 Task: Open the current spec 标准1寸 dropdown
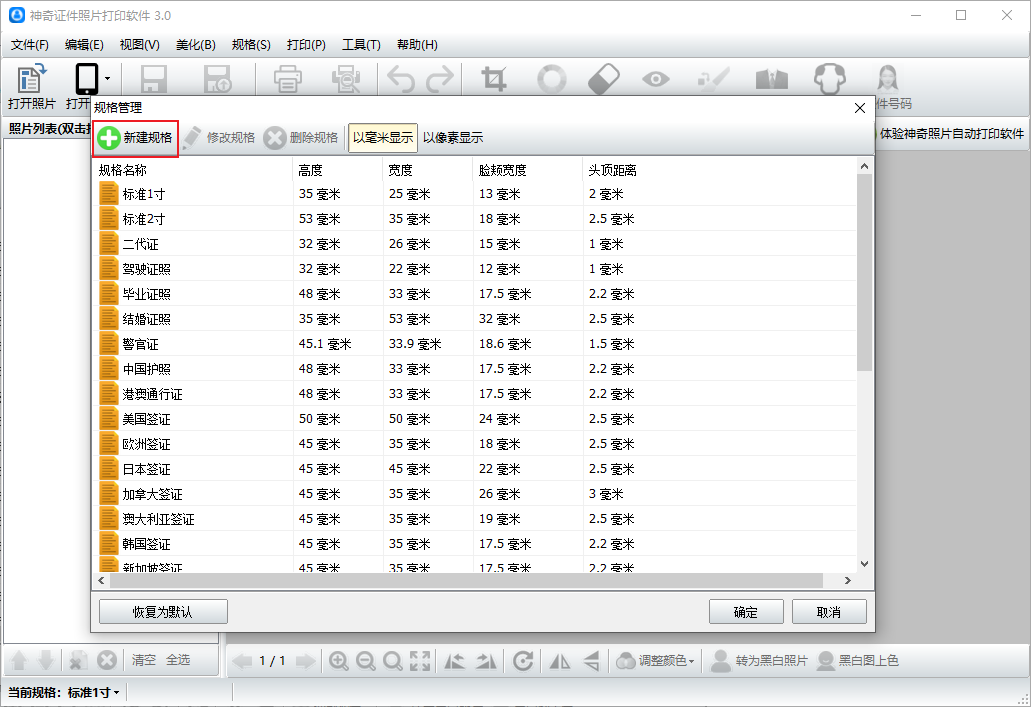click(93, 692)
